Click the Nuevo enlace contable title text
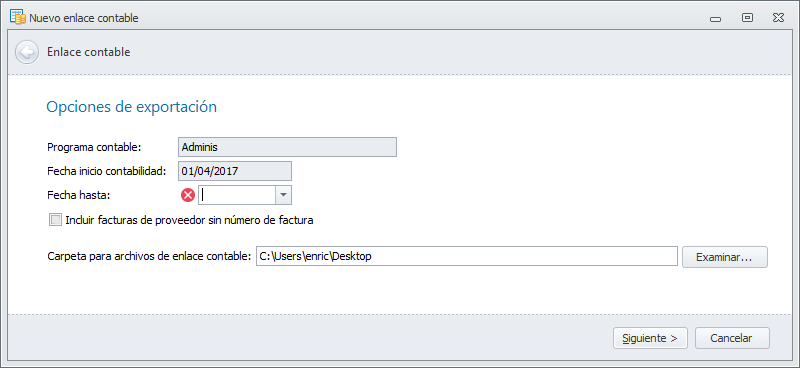Viewport: 800px width, 368px height. (84, 18)
